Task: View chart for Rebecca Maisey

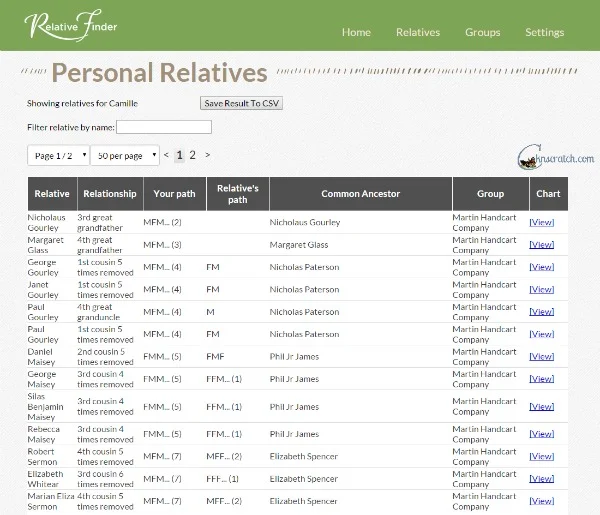Action: click(541, 434)
